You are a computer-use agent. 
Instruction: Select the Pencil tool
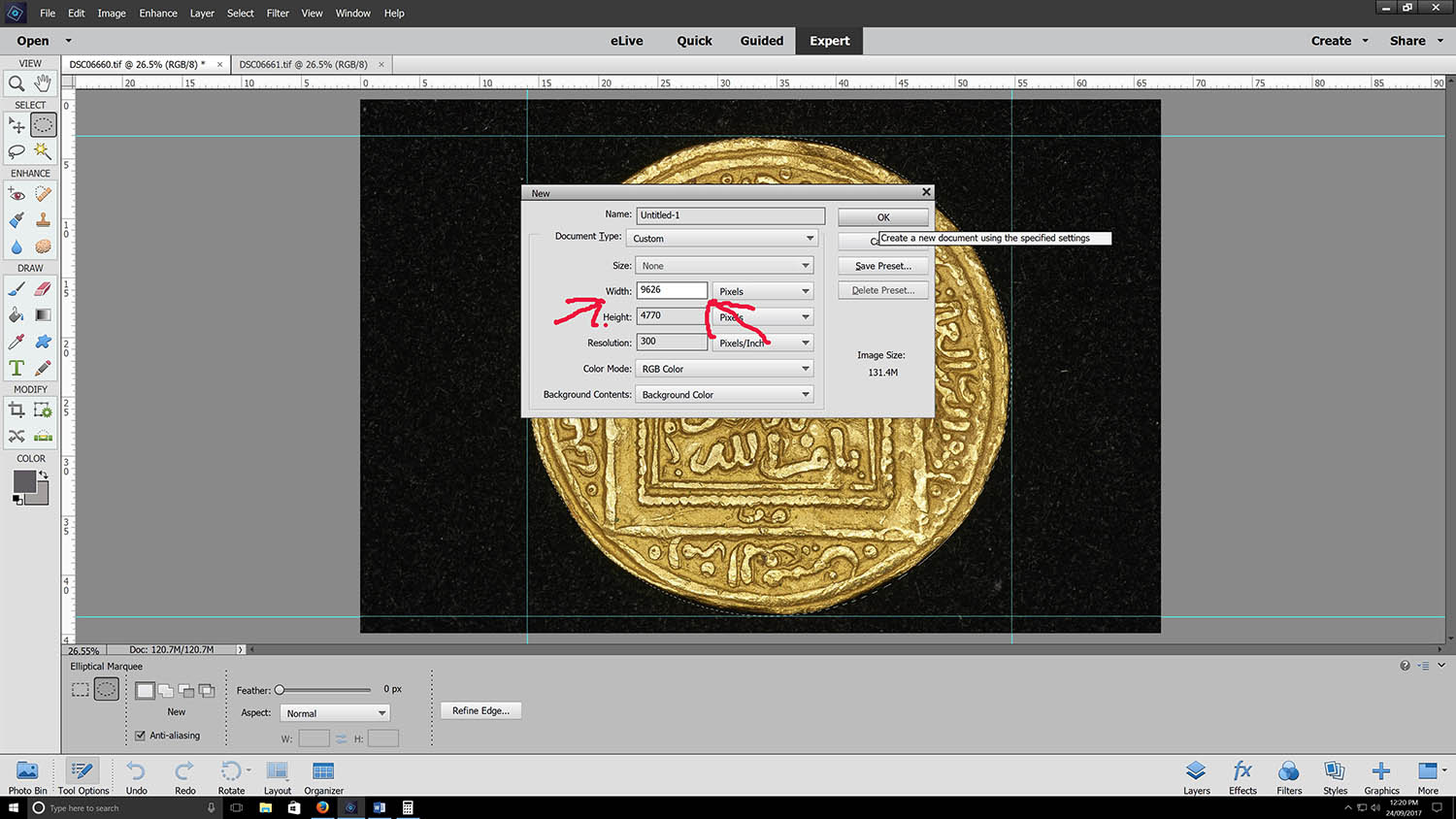point(43,368)
